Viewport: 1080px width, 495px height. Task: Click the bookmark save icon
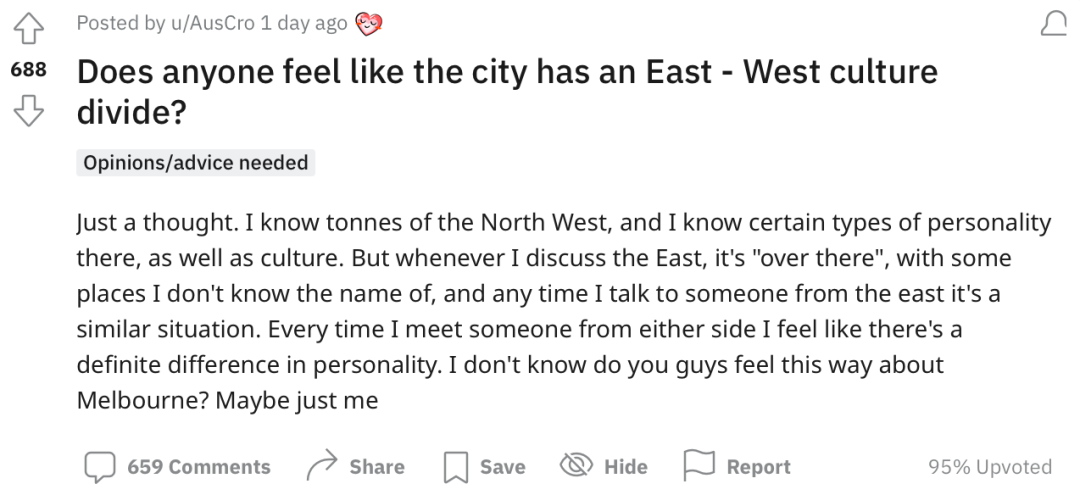tap(455, 467)
